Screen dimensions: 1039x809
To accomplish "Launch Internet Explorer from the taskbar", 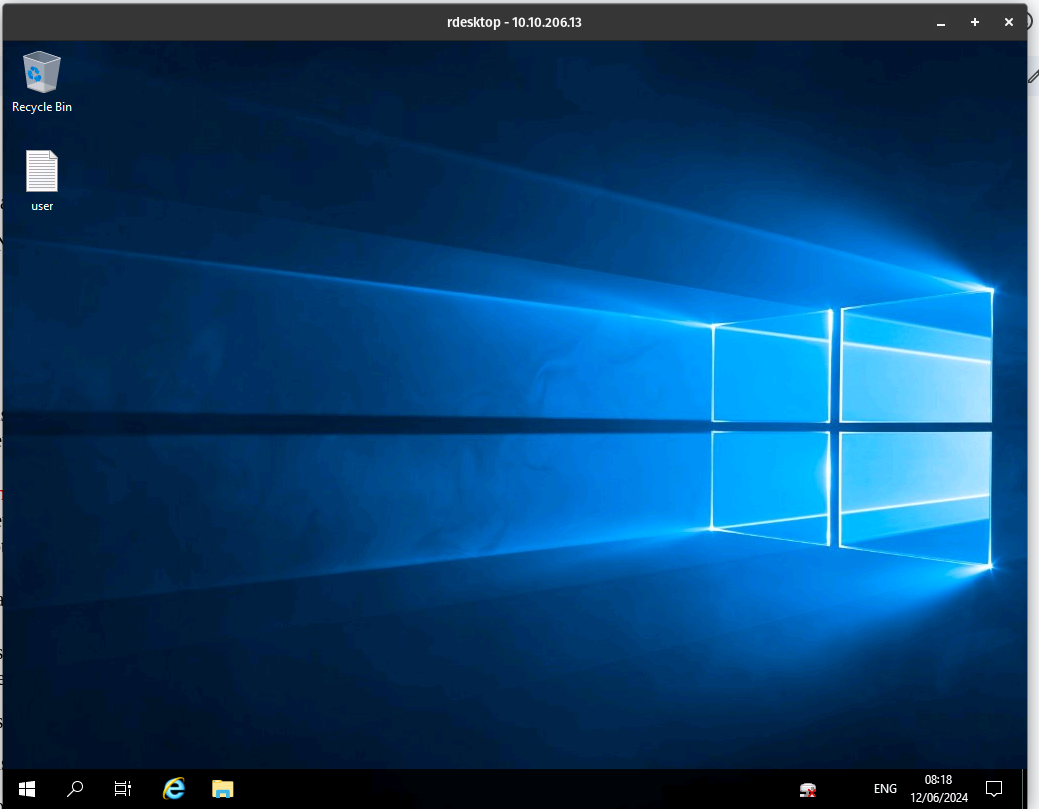I will (174, 788).
